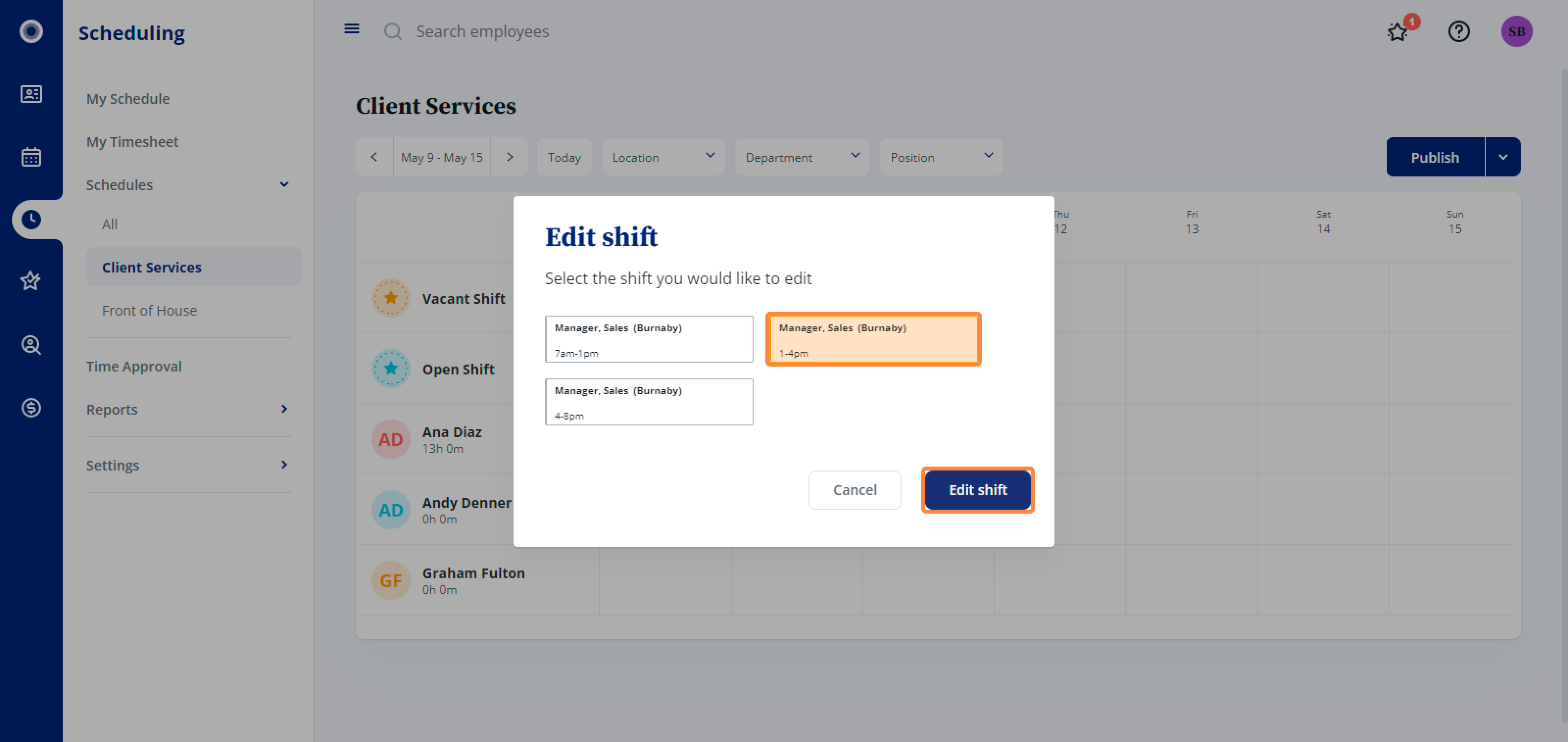Expand the Reports section chevron
The height and width of the screenshot is (742, 1568).
click(x=284, y=409)
